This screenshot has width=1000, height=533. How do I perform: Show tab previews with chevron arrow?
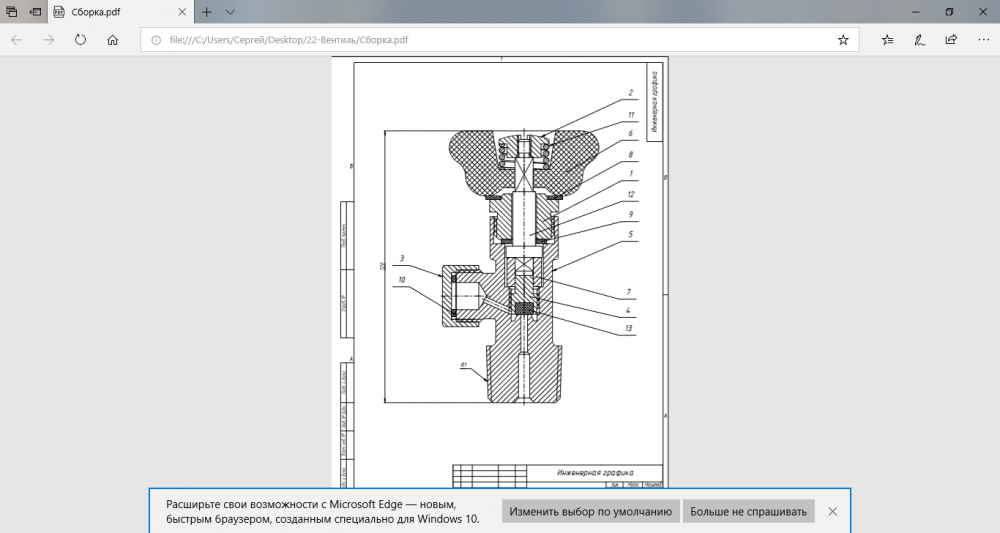(230, 12)
